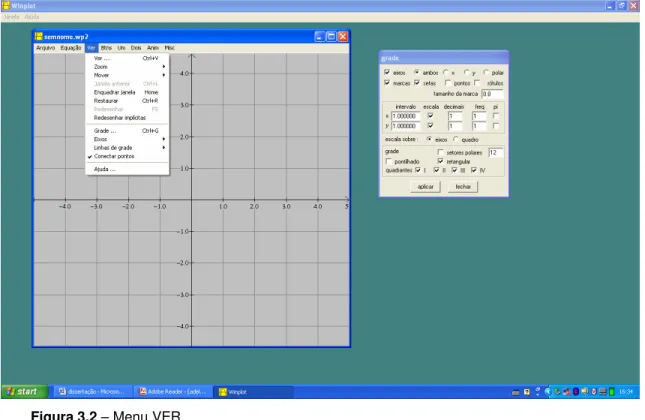This screenshot has height=420, width=645.
Task: Enable the setores polares checkbox
Action: point(441,152)
